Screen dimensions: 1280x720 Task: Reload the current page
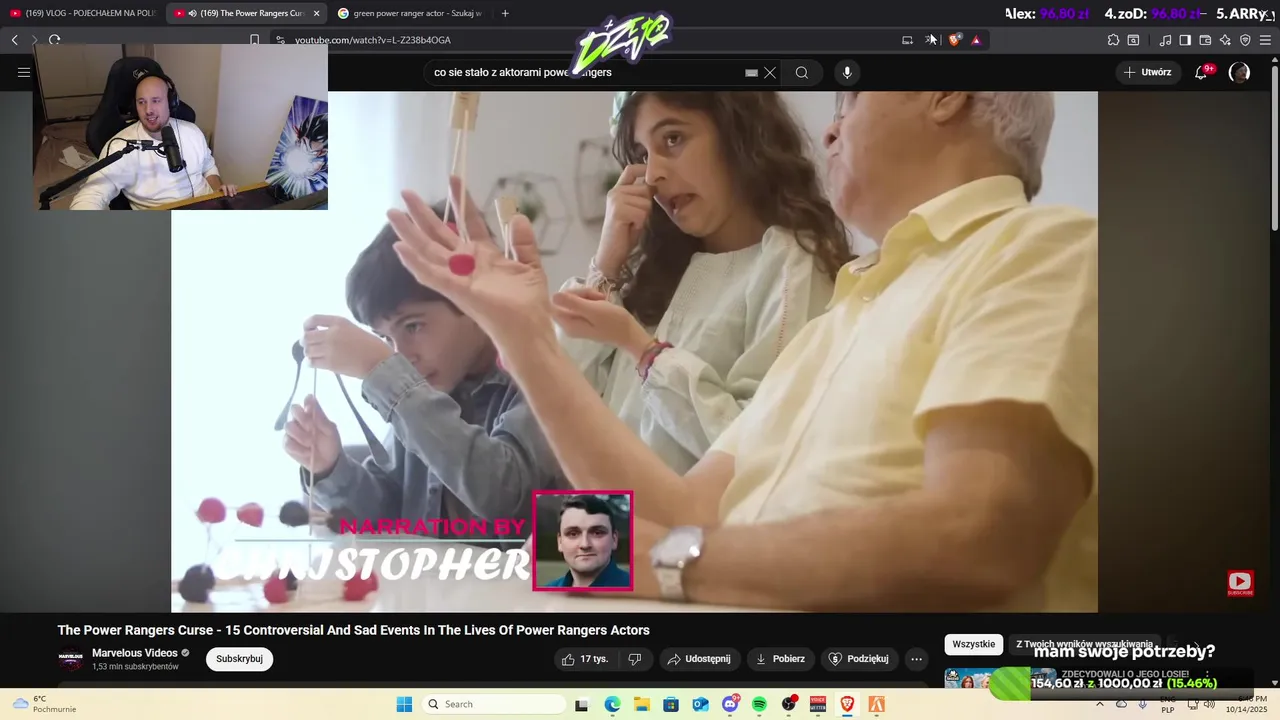click(x=54, y=40)
